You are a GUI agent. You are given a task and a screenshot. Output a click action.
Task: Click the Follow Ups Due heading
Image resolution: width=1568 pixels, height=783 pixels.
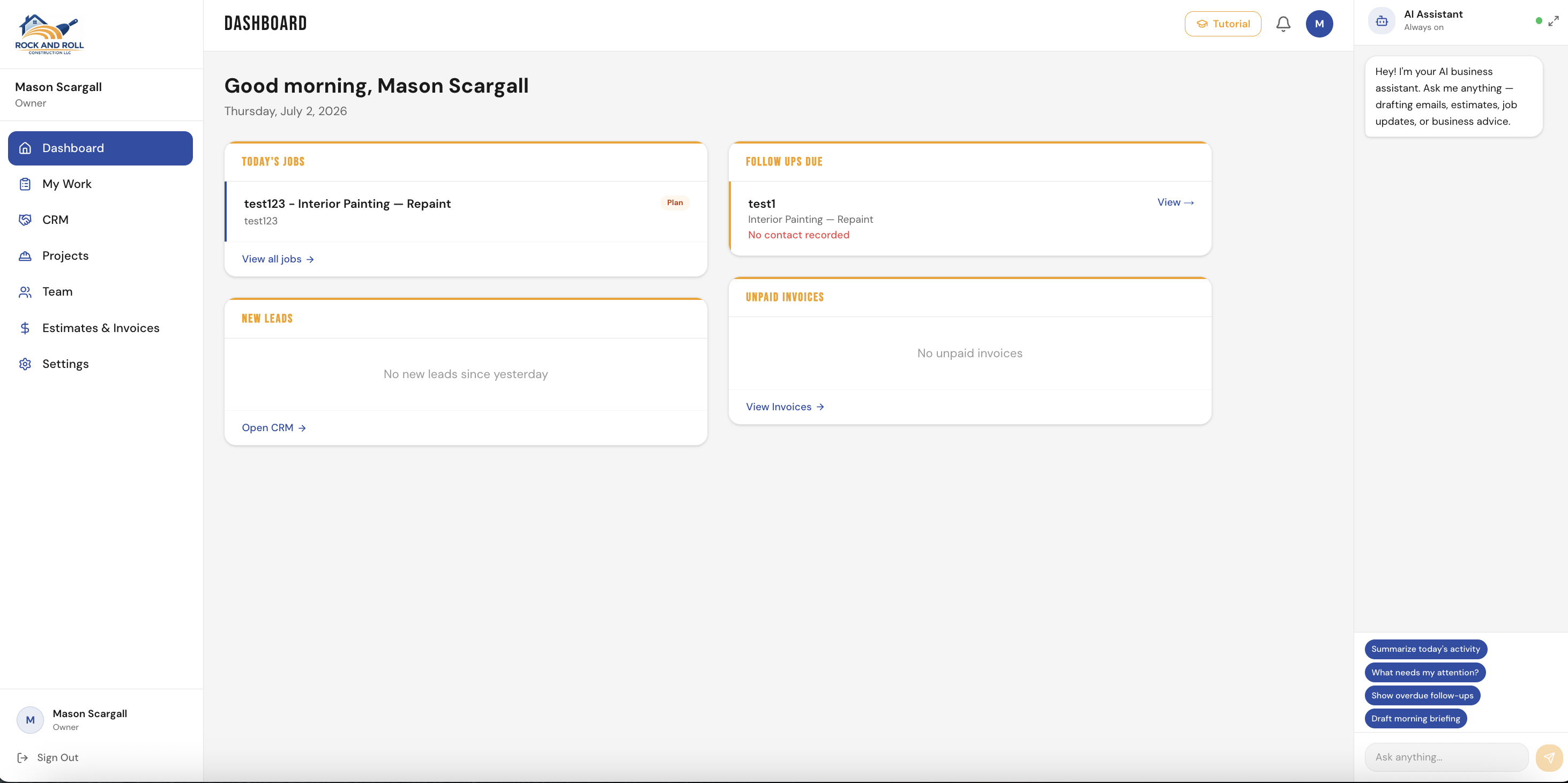[x=784, y=162]
